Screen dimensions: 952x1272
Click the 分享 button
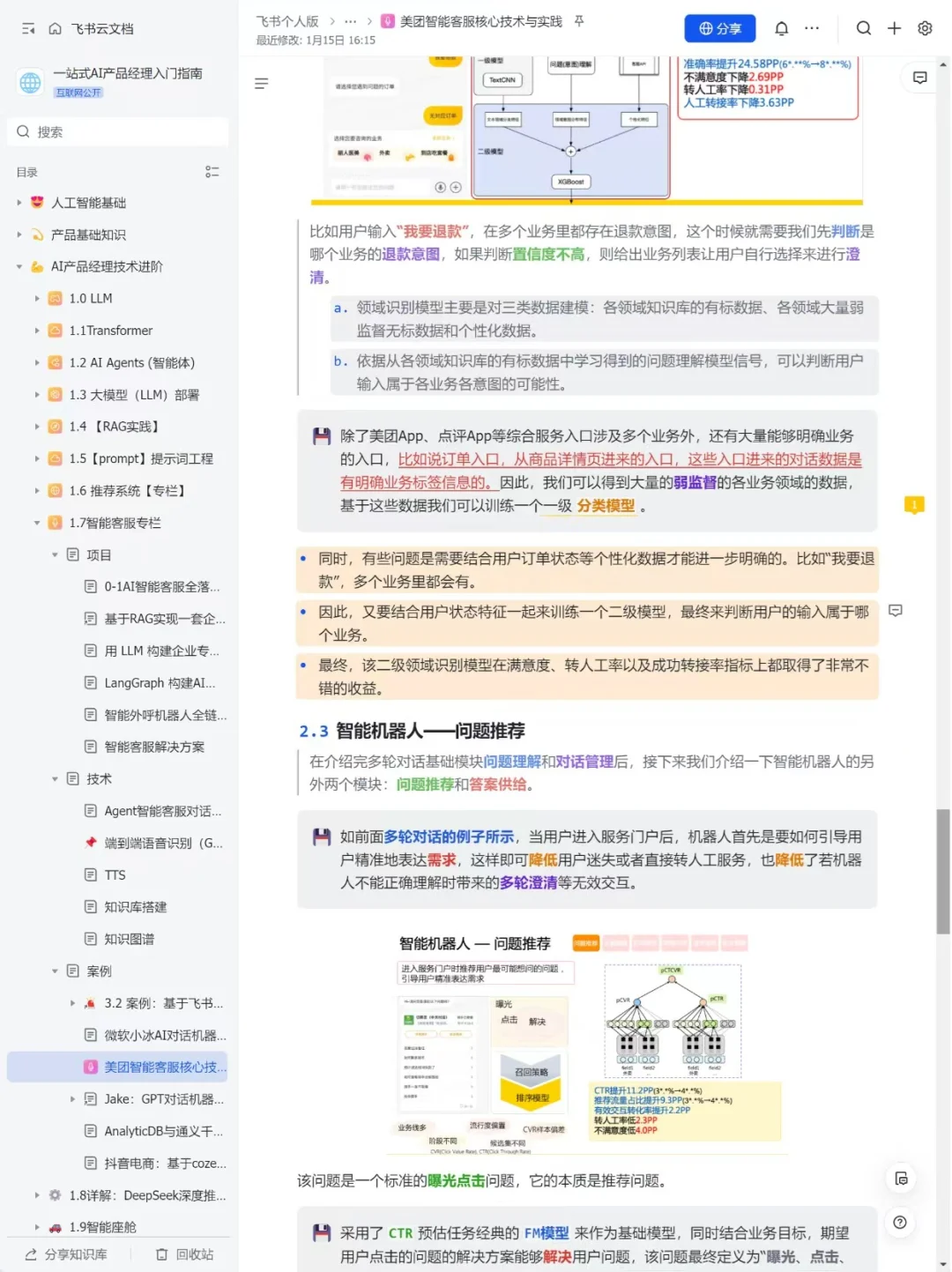pyautogui.click(x=720, y=28)
